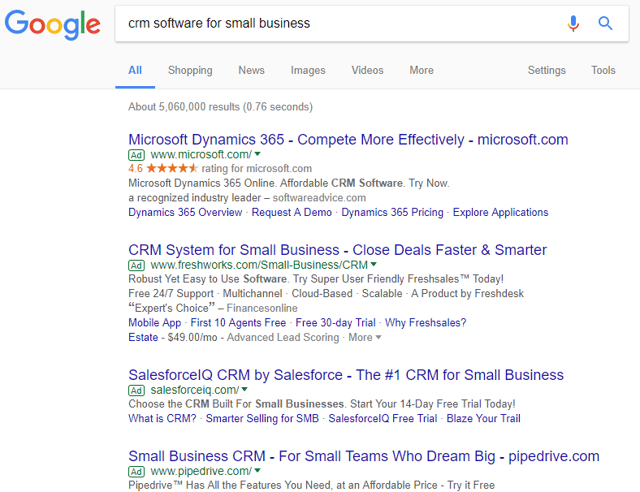Open the First 10 Agents Free sitelink
The width and height of the screenshot is (640, 492).
[x=238, y=323]
